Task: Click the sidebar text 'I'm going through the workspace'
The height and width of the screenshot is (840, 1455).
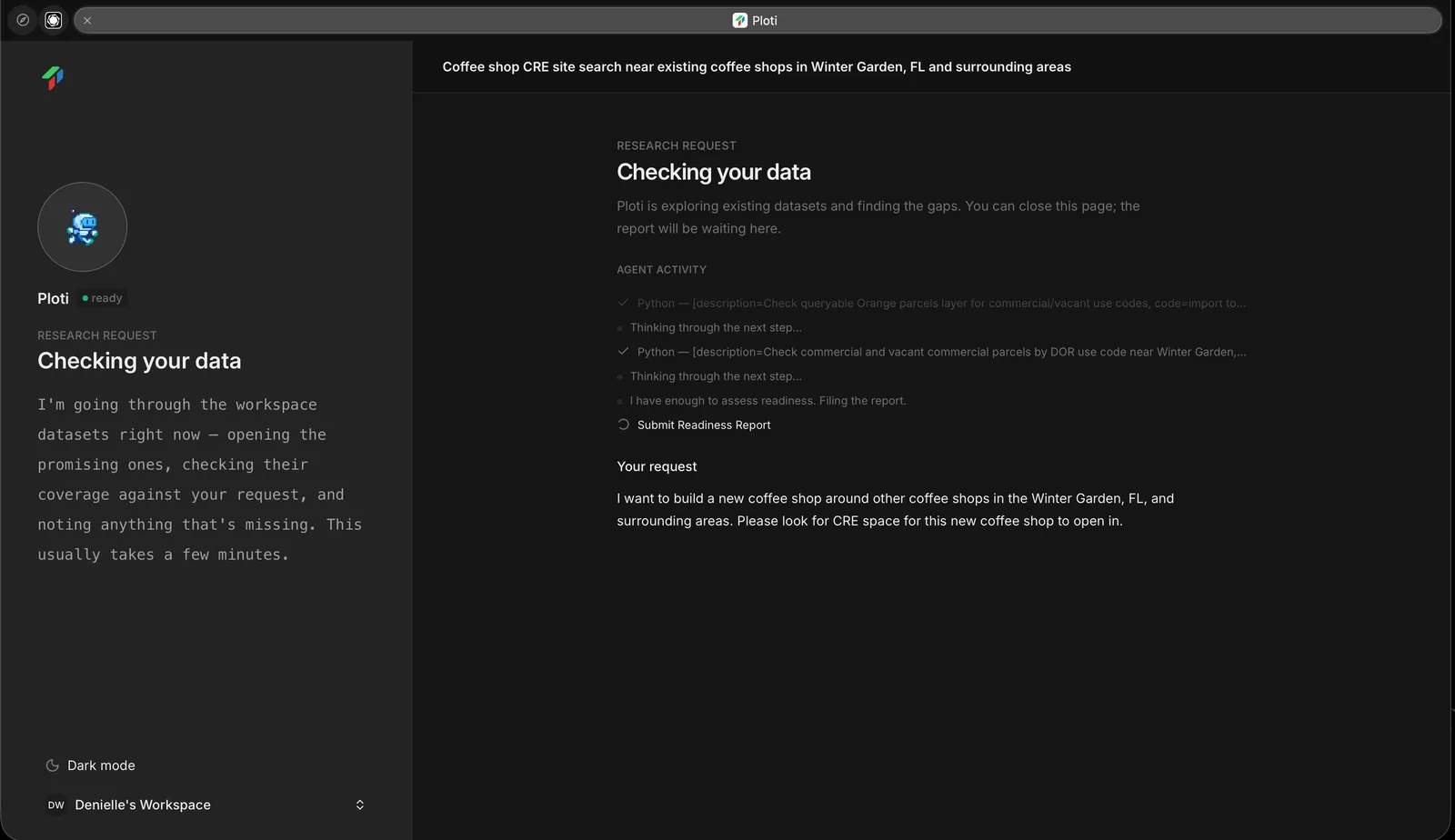Action: tap(200, 479)
